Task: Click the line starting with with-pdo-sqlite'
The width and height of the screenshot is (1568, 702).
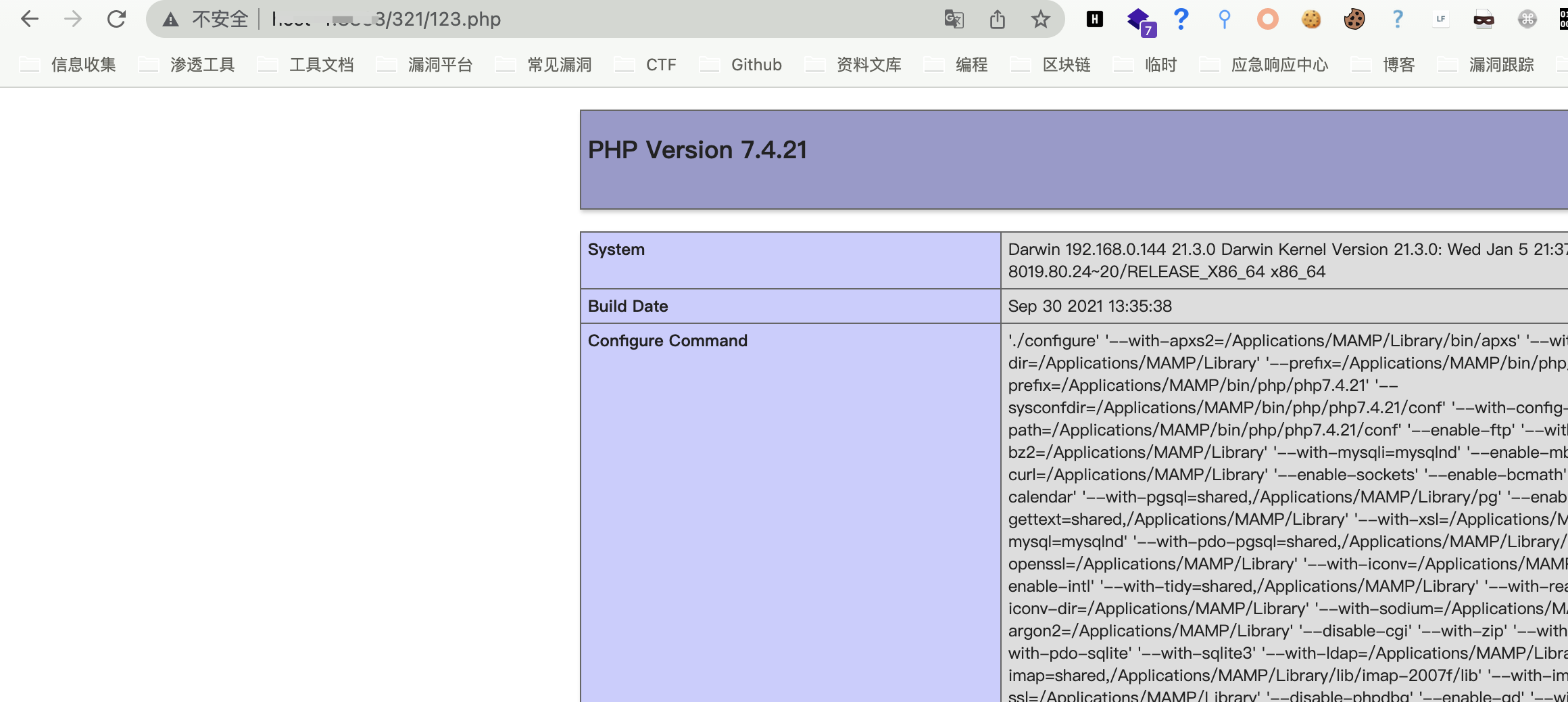Action: click(x=1288, y=653)
